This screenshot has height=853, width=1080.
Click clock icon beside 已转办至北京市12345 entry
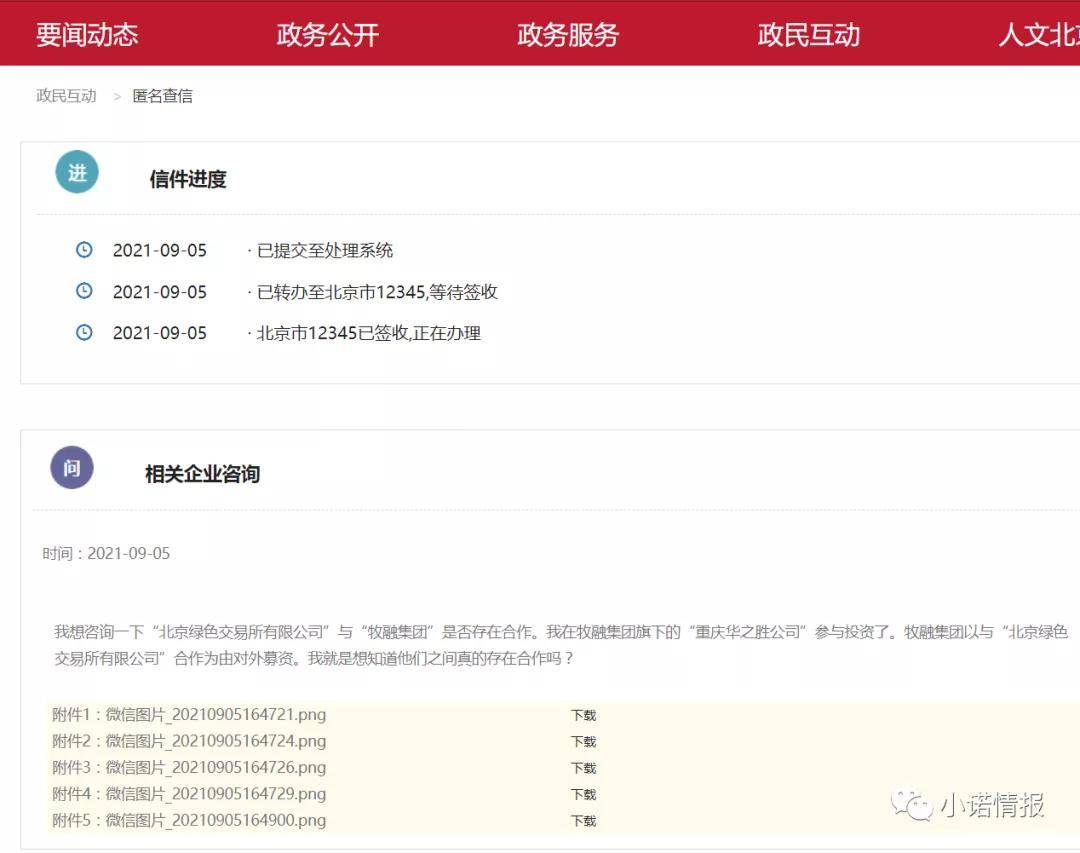(x=84, y=291)
